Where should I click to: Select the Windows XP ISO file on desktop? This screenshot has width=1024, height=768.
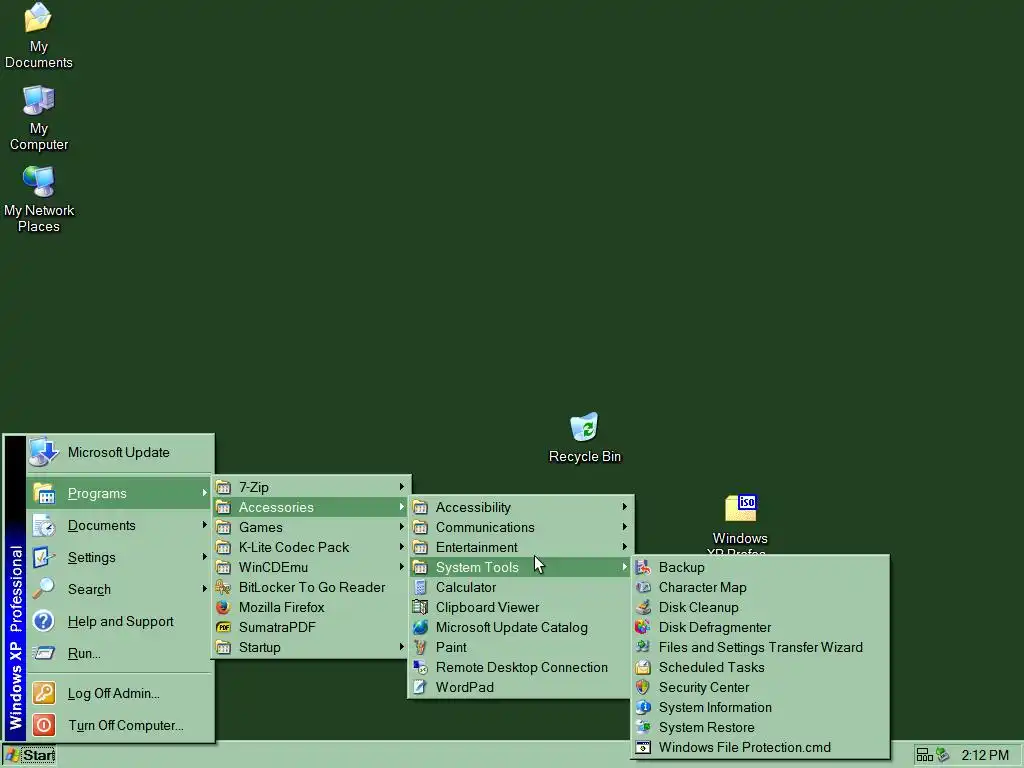[740, 508]
